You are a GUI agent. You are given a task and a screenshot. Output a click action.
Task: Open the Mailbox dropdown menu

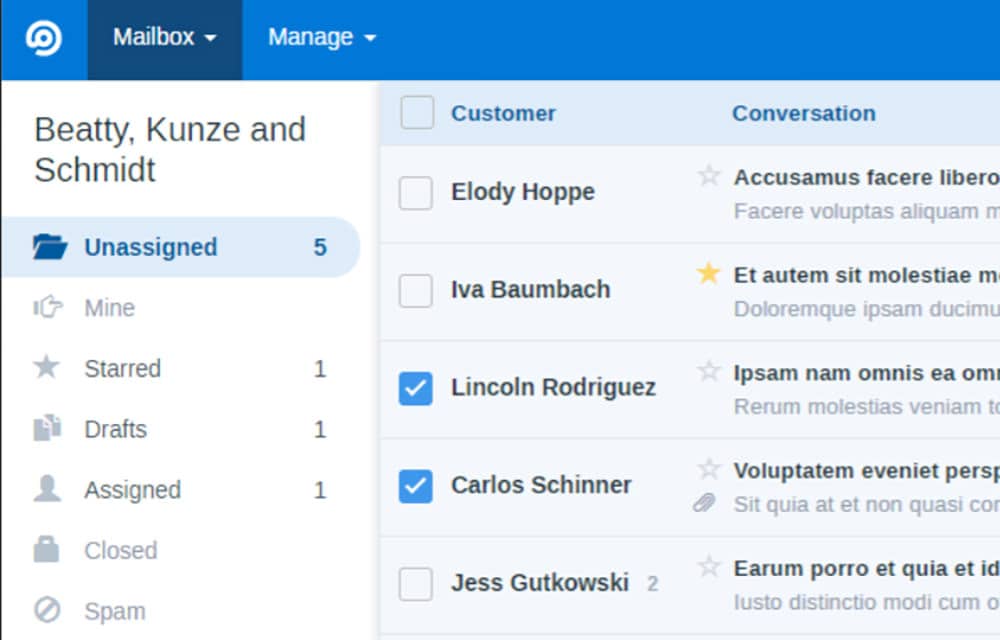point(164,38)
